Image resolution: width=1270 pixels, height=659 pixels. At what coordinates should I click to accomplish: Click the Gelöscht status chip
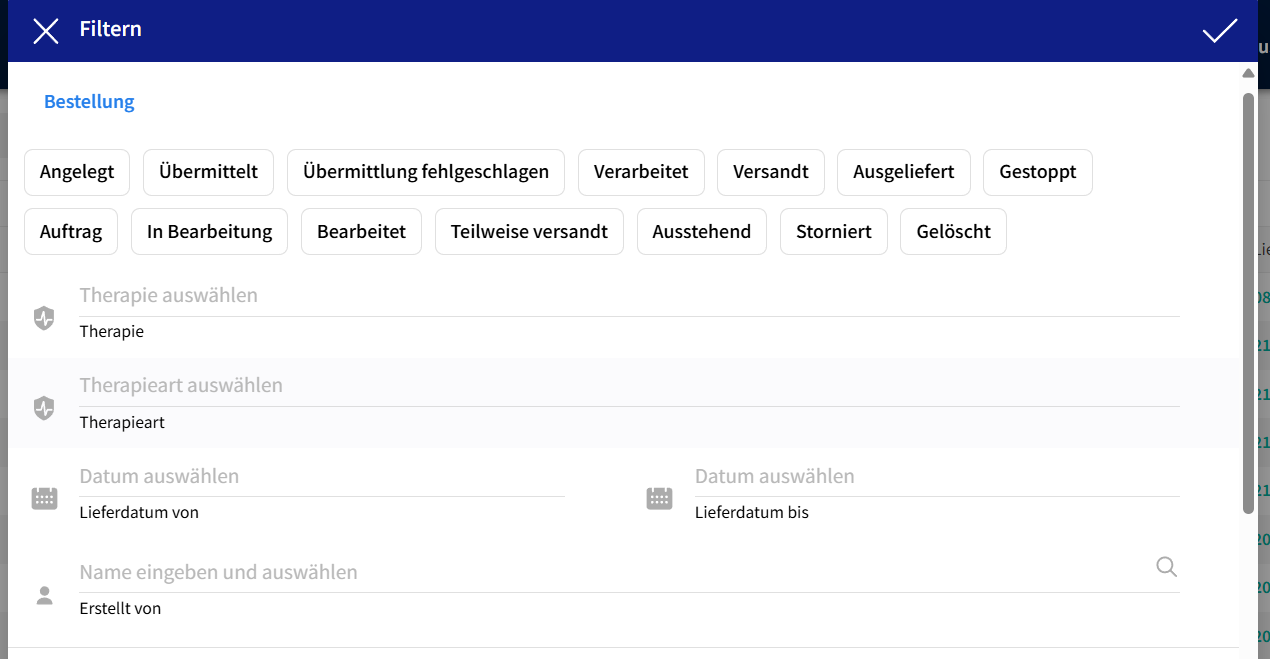tap(953, 232)
